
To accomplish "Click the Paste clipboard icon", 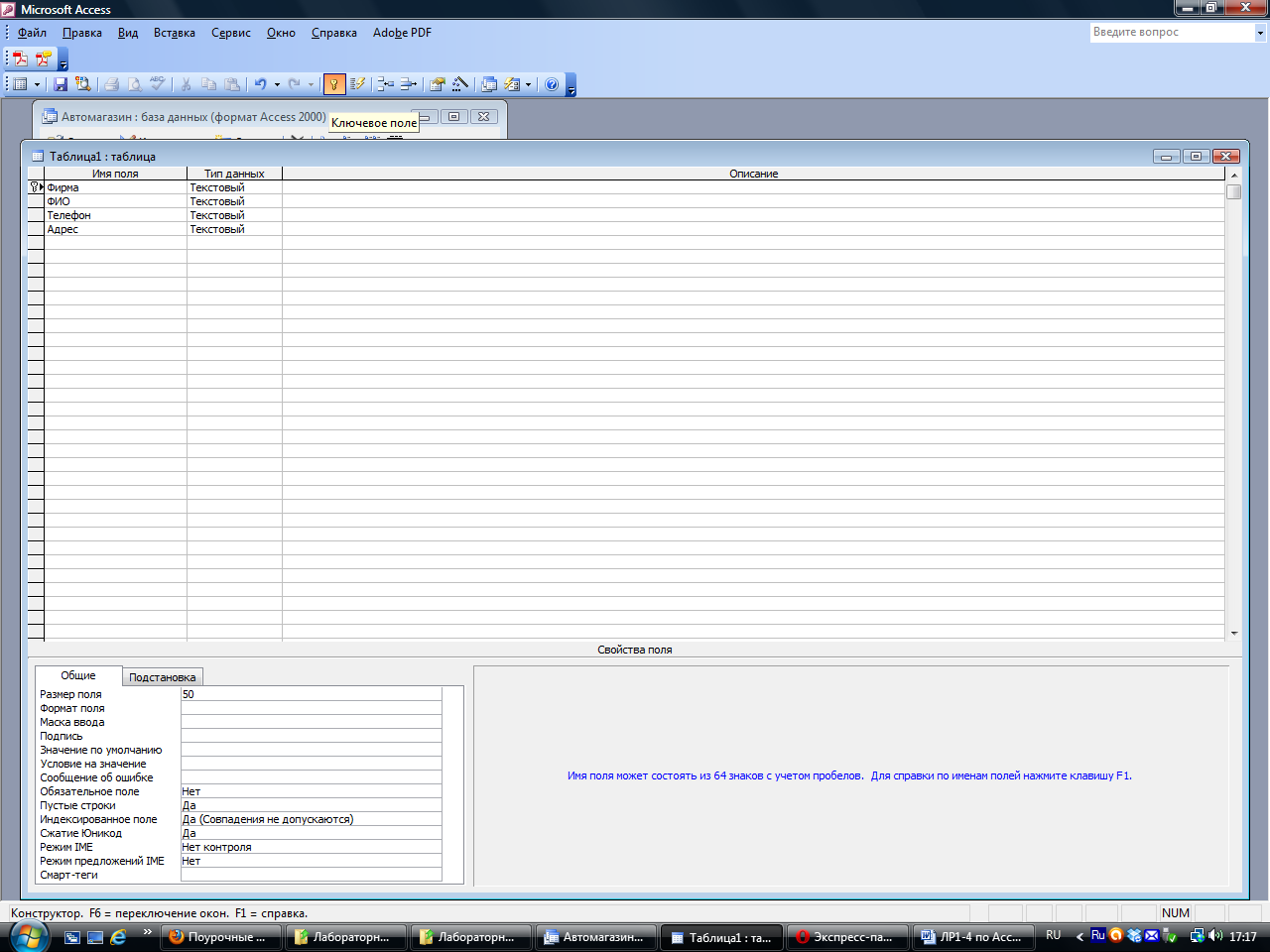I will pos(231,84).
